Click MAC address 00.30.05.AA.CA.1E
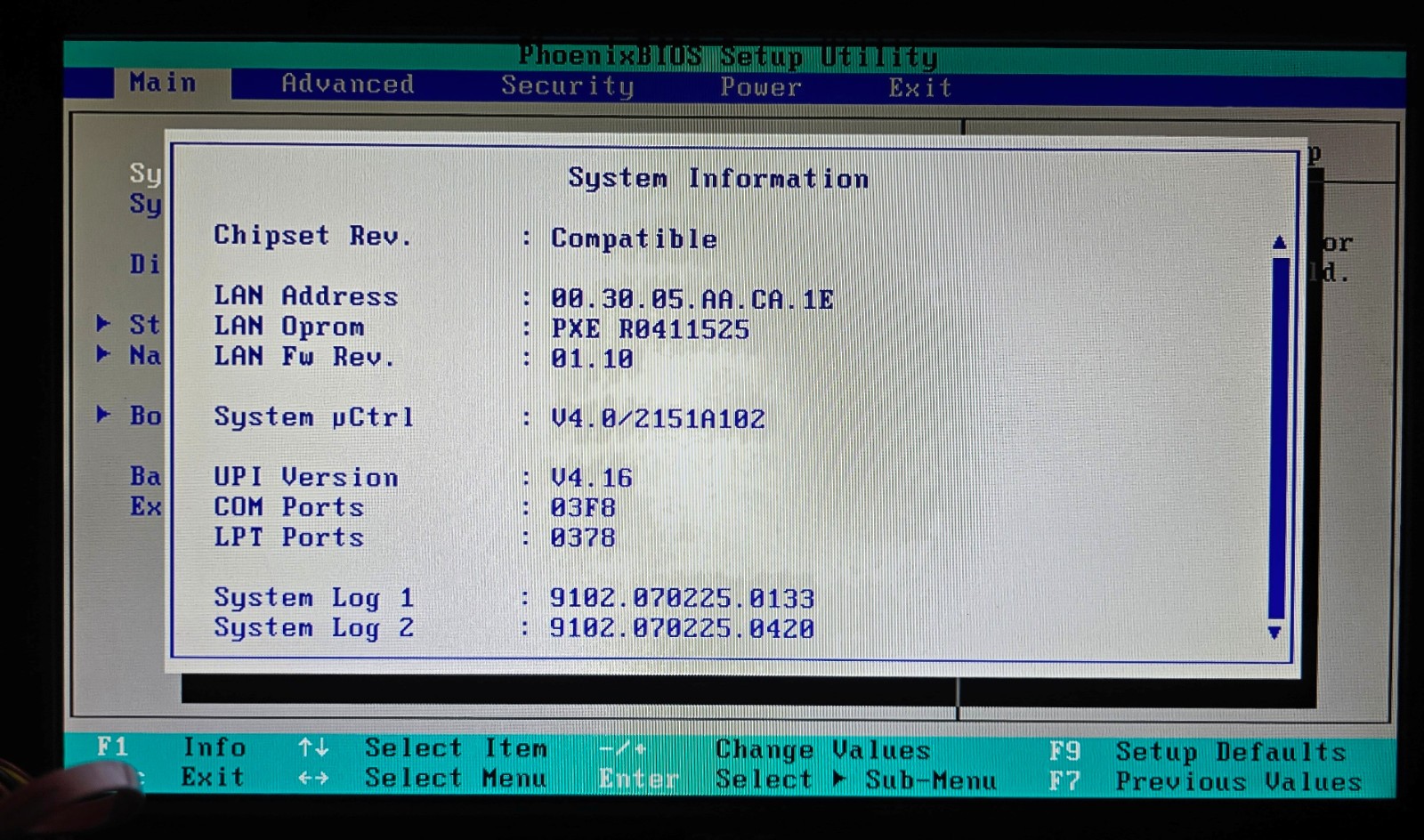Image resolution: width=1424 pixels, height=840 pixels. tap(692, 299)
